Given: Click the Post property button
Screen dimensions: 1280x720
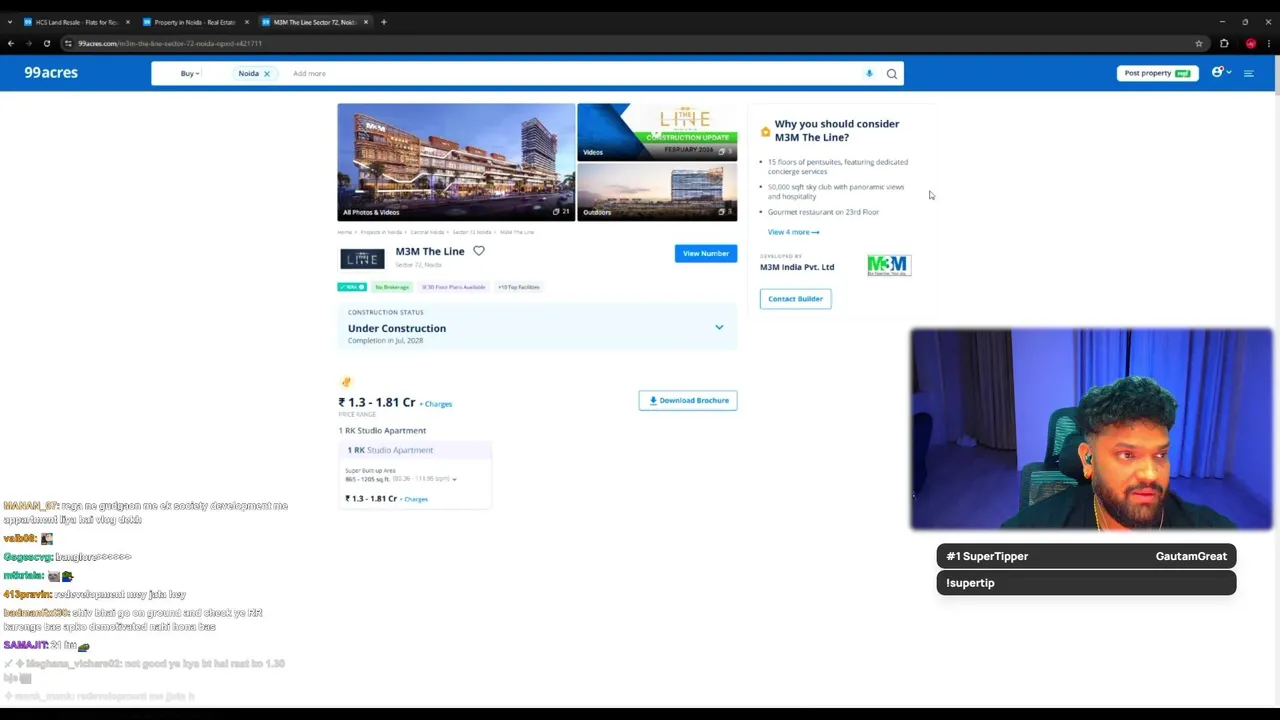Looking at the screenshot, I should [x=1157, y=73].
